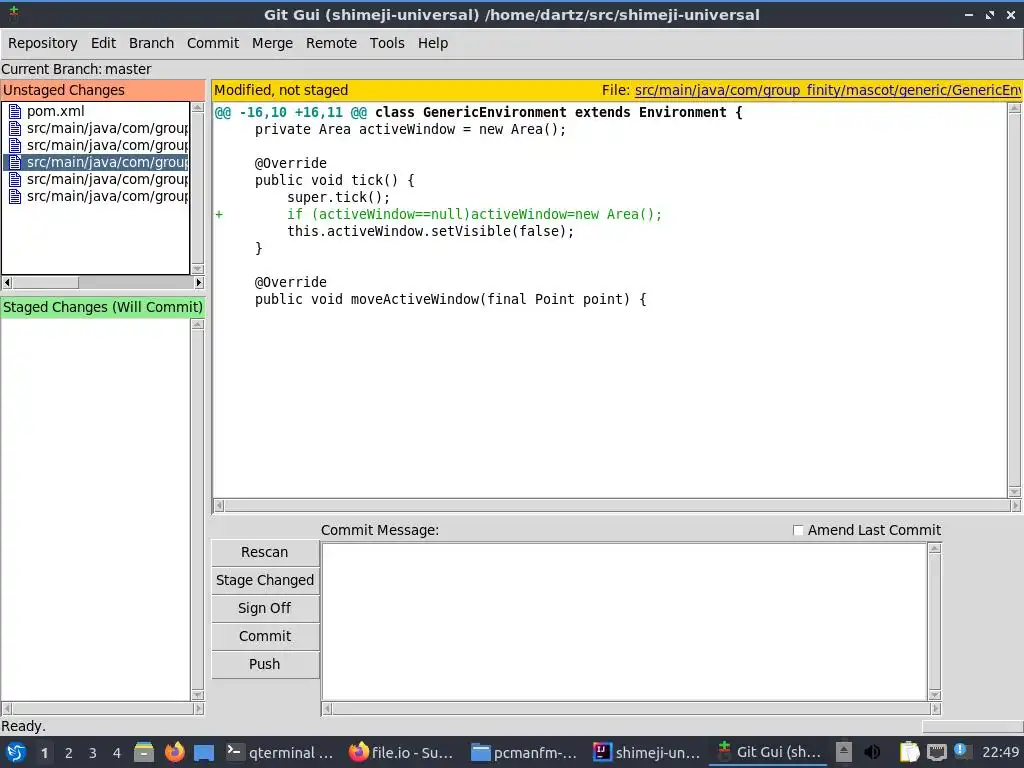The image size is (1024, 768).
Task: Click the 'public void moveActiveWindow' diff line
Action: 451,300
